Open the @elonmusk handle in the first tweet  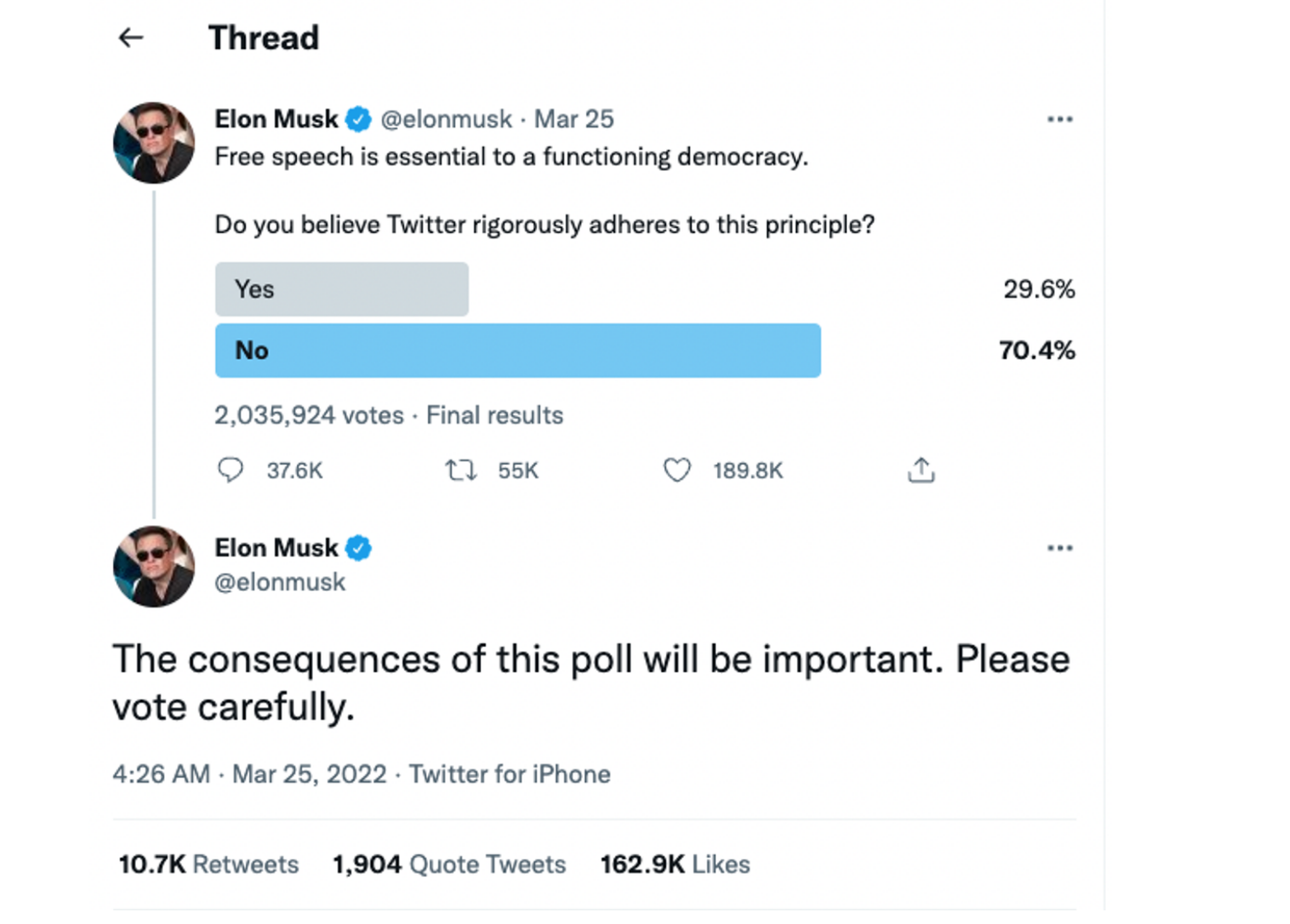point(446,119)
